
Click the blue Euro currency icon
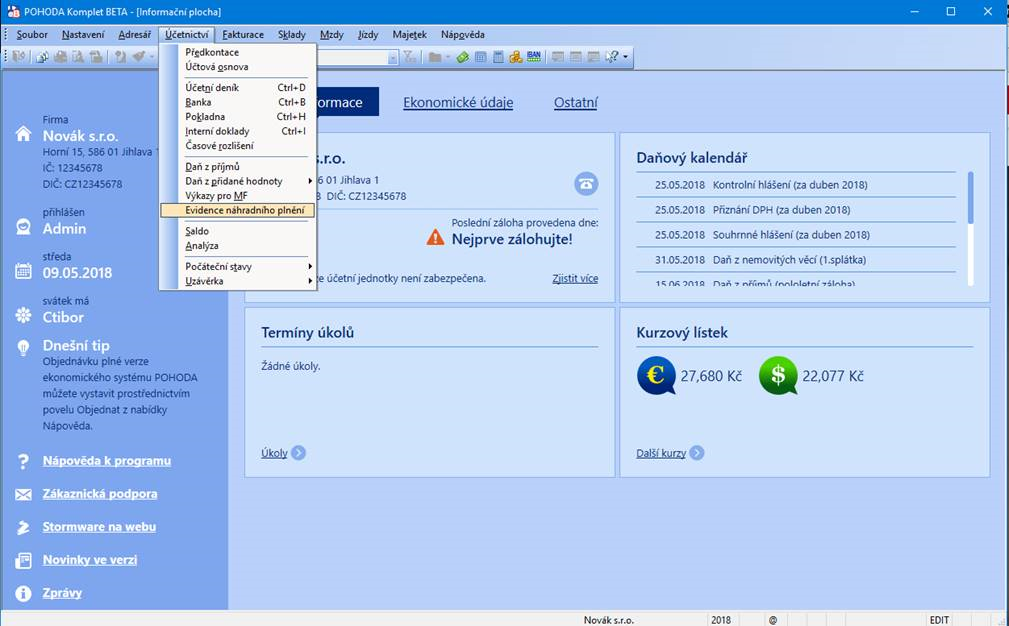pyautogui.click(x=656, y=375)
